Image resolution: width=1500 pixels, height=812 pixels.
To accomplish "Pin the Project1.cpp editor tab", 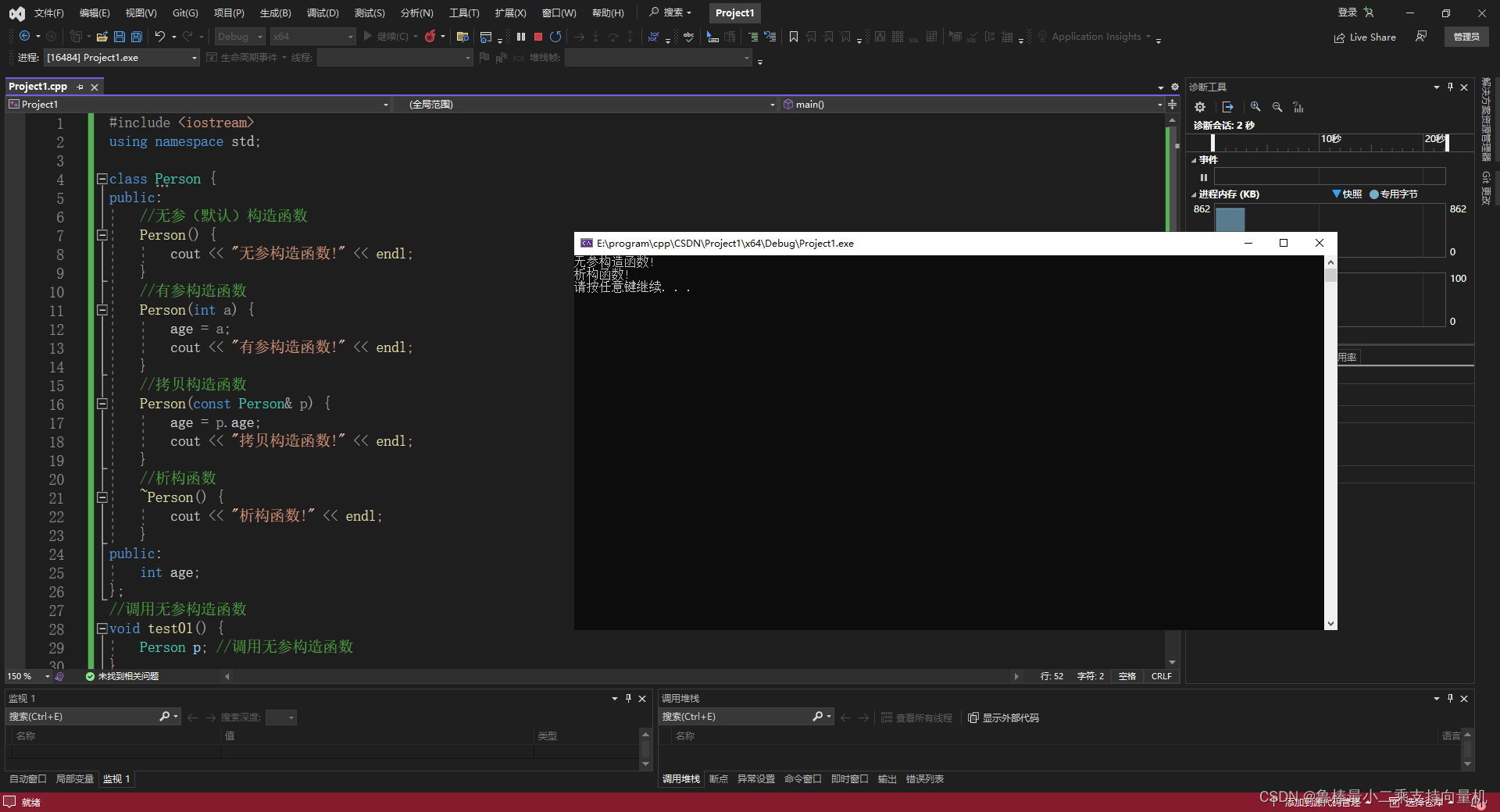I will pyautogui.click(x=80, y=87).
